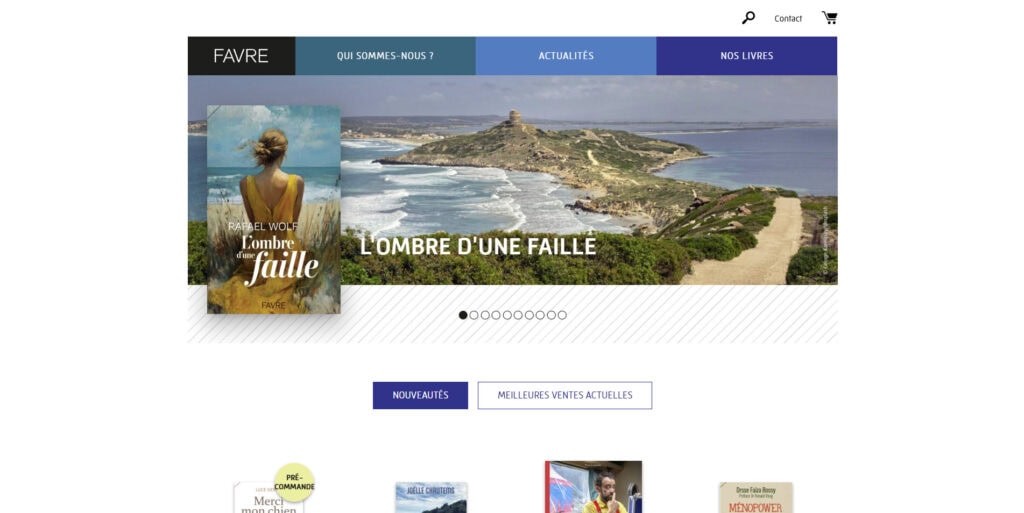
Task: Open the Nos livres menu
Action: point(746,55)
